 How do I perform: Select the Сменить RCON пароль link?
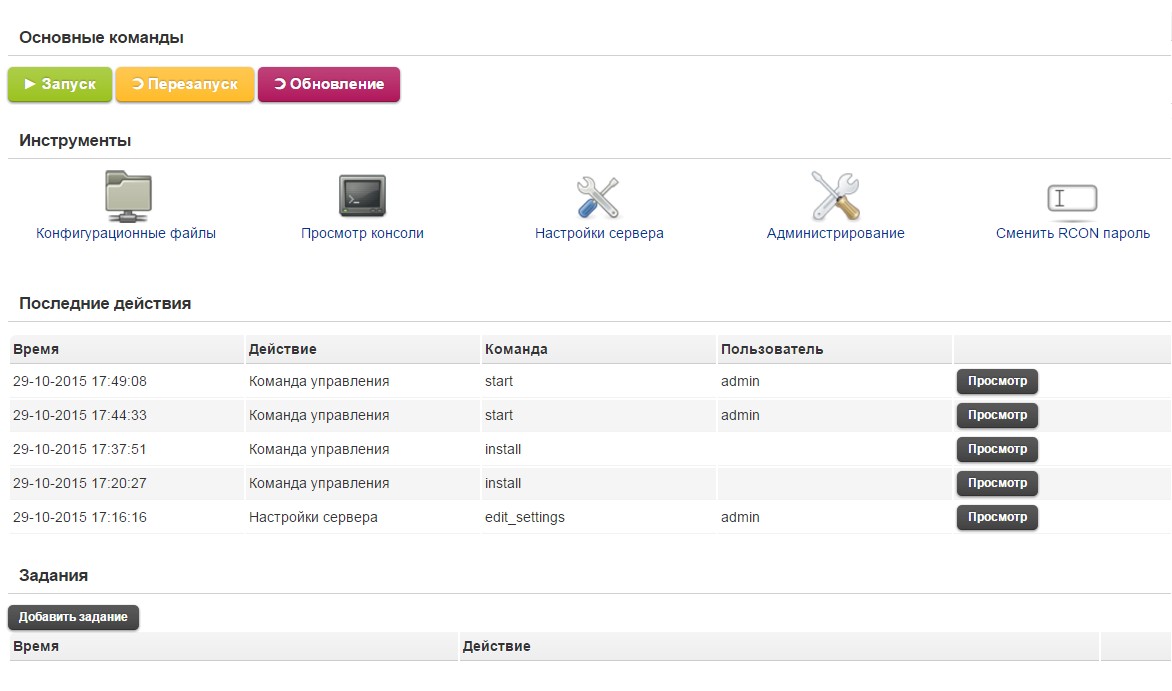tap(1072, 233)
